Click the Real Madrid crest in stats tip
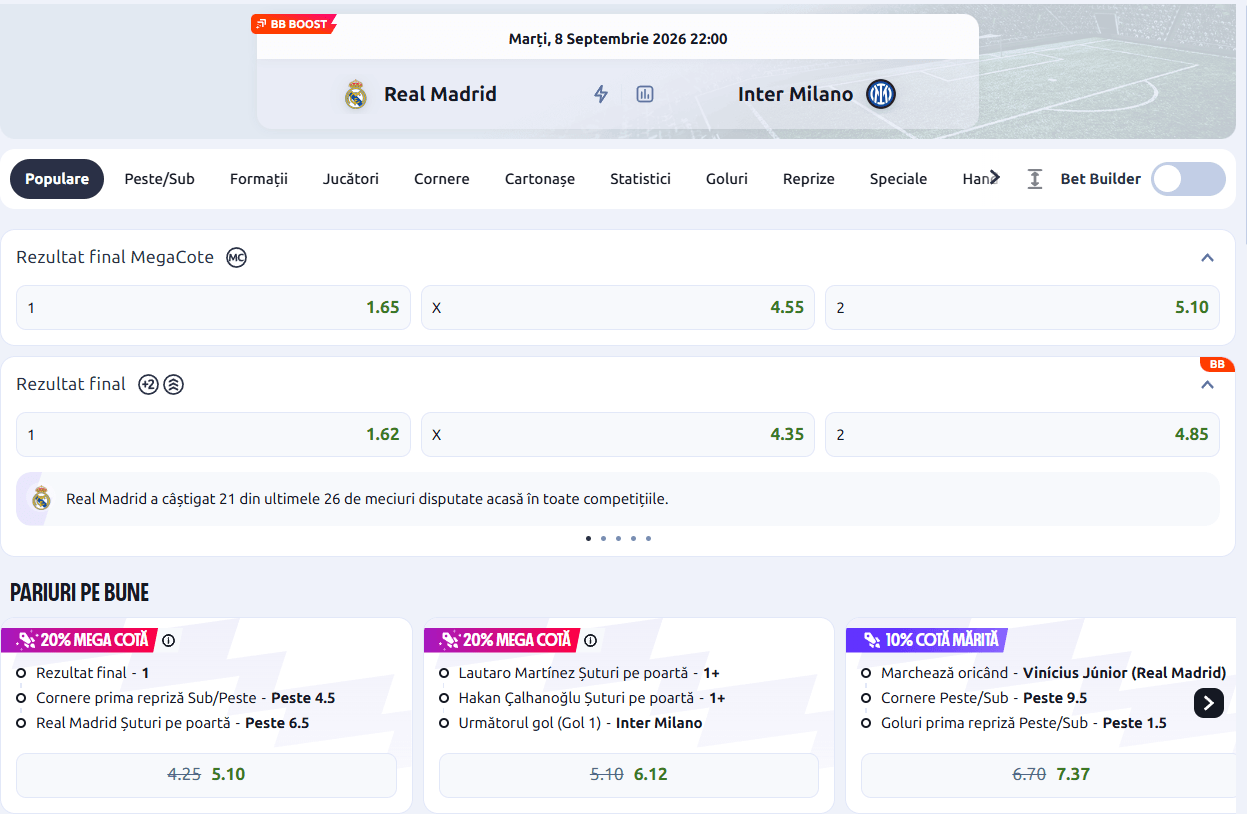The height and width of the screenshot is (814, 1247). [41, 498]
